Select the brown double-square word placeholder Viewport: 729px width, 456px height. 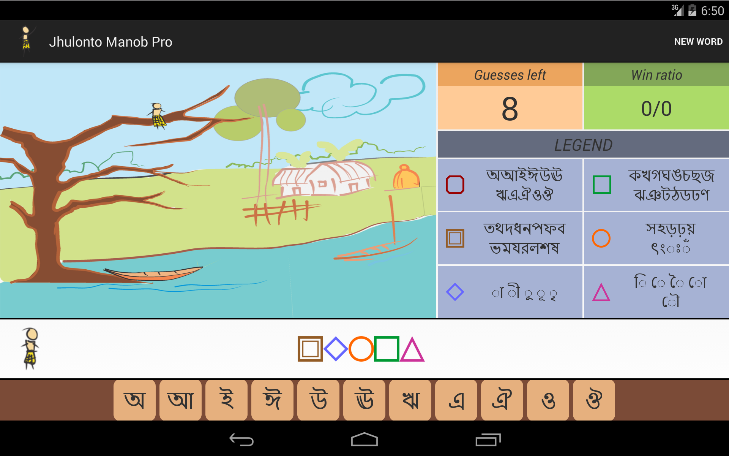(x=310, y=349)
